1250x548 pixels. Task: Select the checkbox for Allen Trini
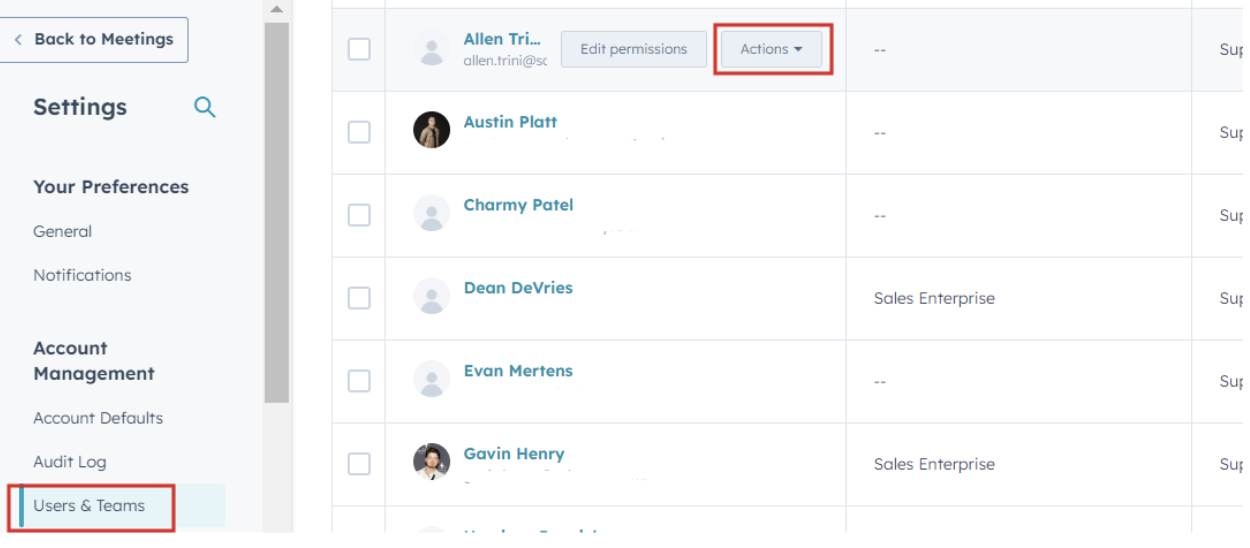[x=359, y=49]
